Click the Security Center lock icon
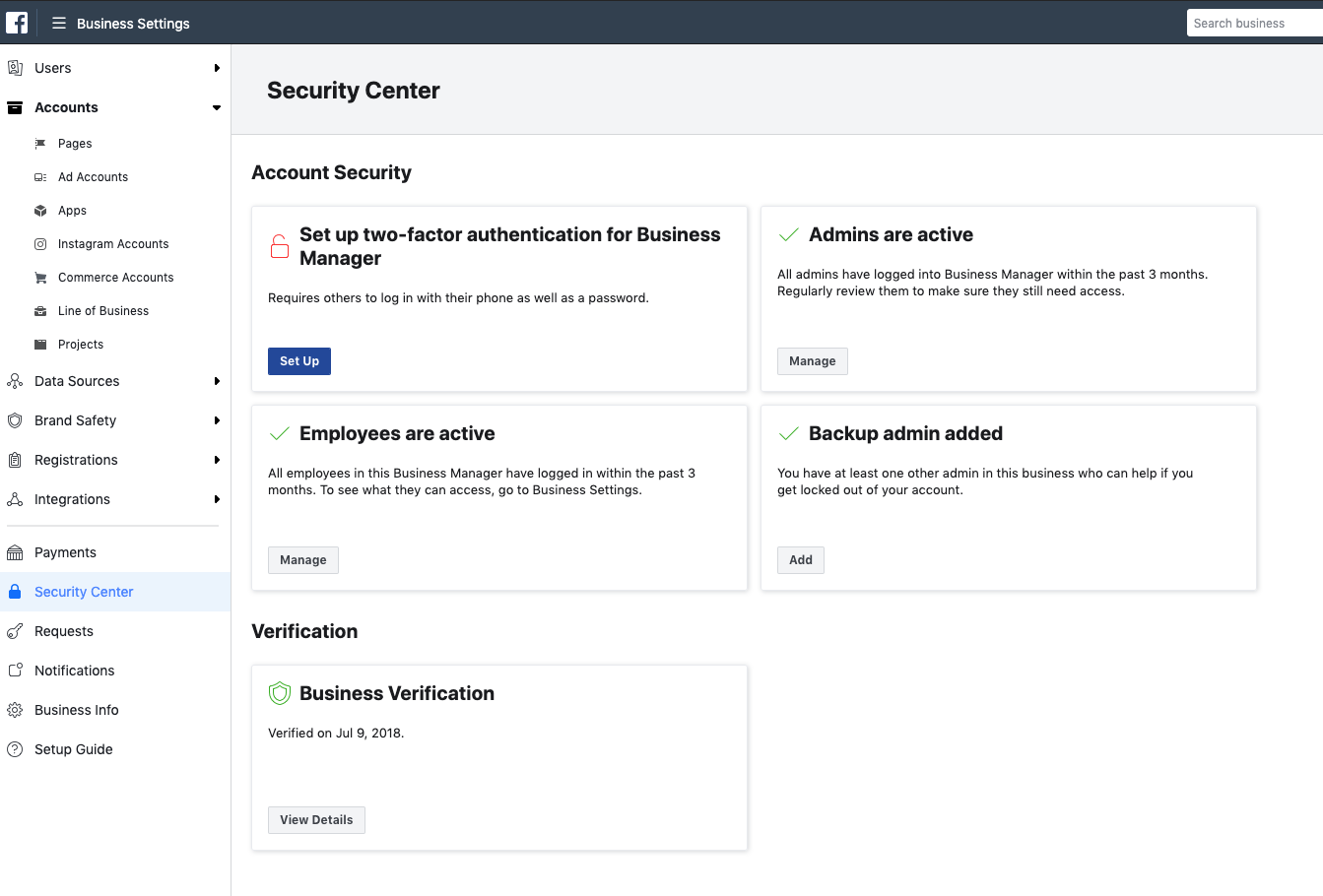Image resolution: width=1323 pixels, height=896 pixels. pos(15,592)
